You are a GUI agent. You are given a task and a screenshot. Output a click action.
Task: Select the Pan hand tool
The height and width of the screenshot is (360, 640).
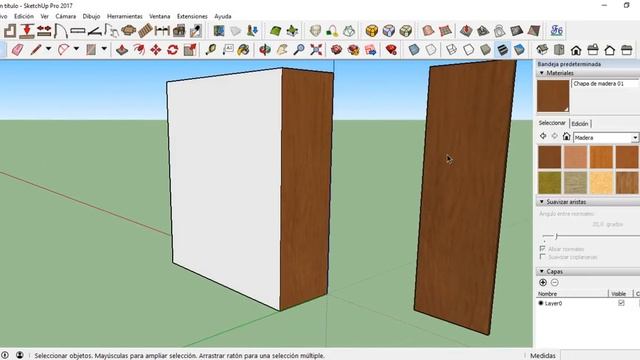click(x=282, y=50)
